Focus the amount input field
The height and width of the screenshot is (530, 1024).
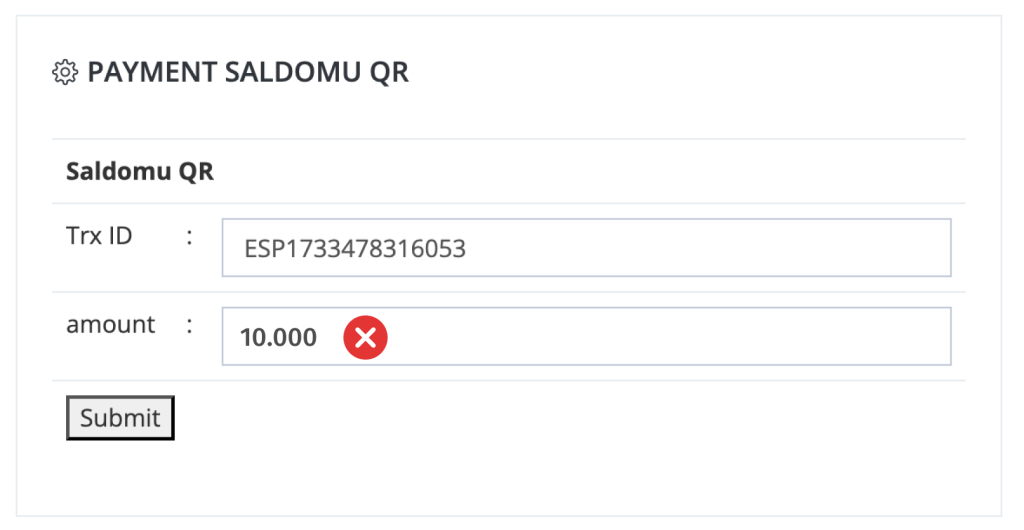point(586,337)
